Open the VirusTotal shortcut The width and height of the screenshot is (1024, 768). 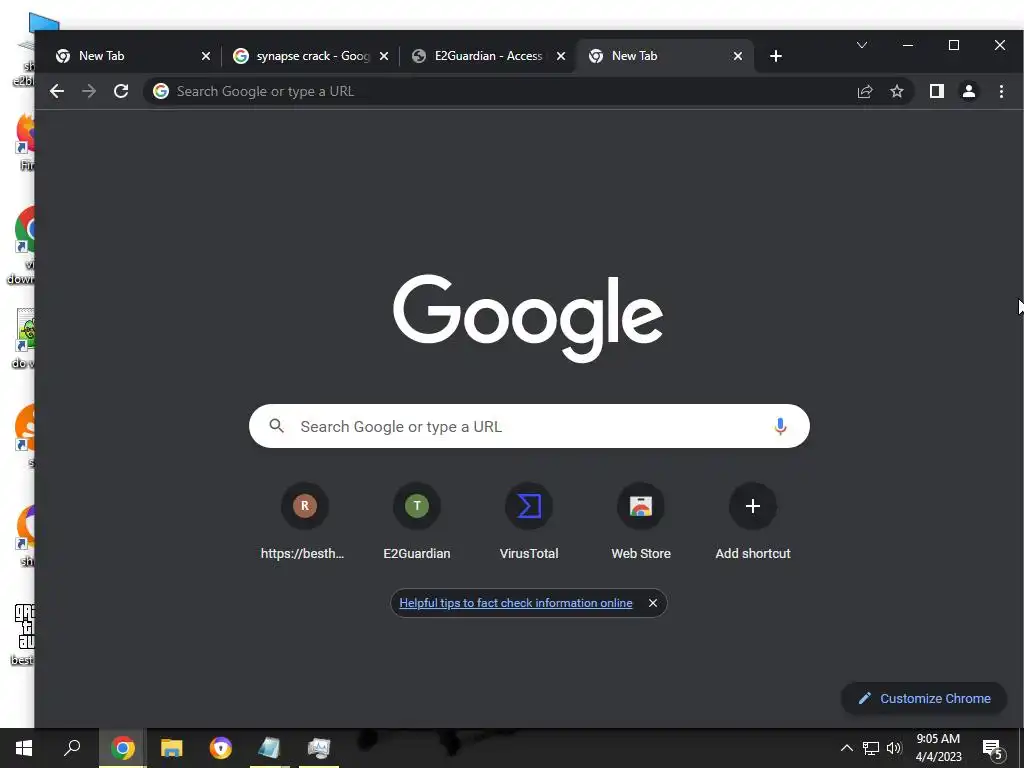tap(529, 522)
